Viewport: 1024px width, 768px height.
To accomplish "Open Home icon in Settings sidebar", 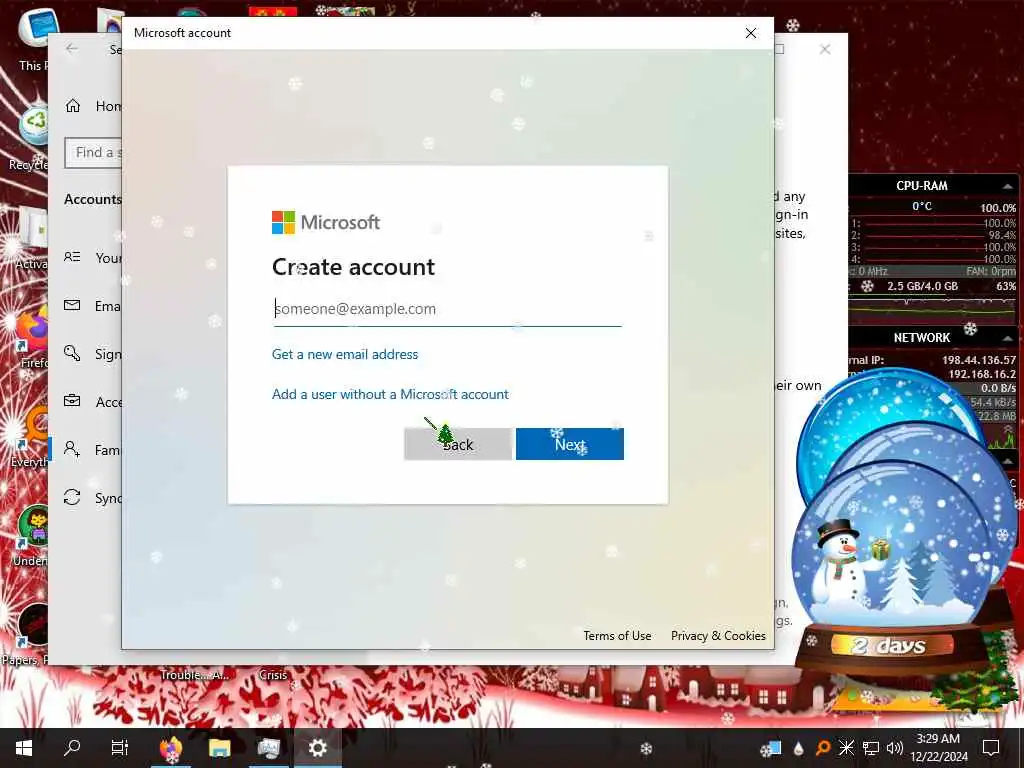I will [73, 106].
